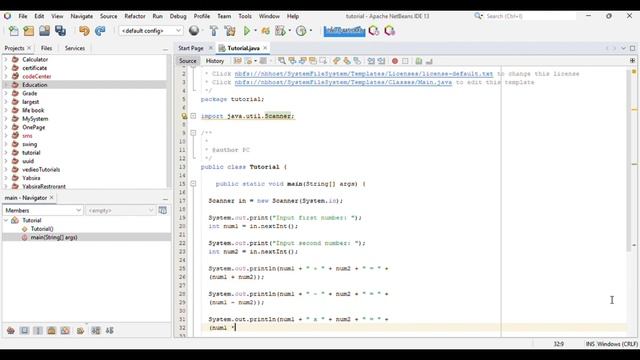This screenshot has height=360, width=640.
Task: Click the Open Project toolbar icon
Action: point(44,31)
